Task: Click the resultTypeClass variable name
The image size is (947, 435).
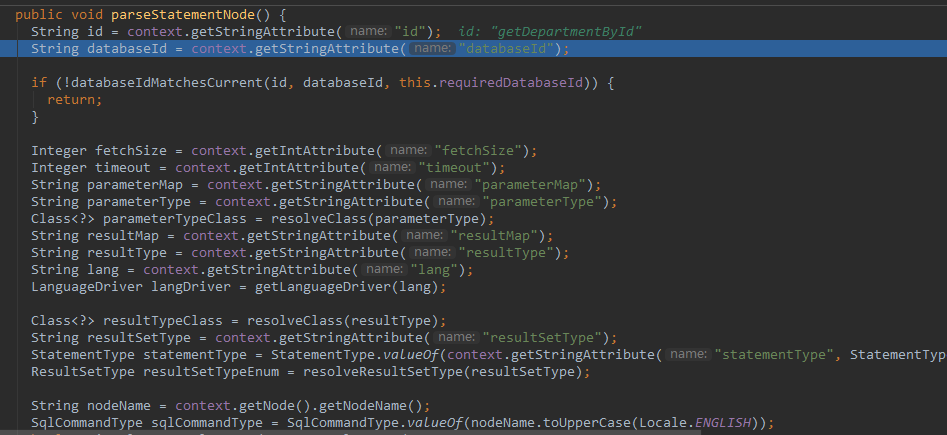Action: 163,320
